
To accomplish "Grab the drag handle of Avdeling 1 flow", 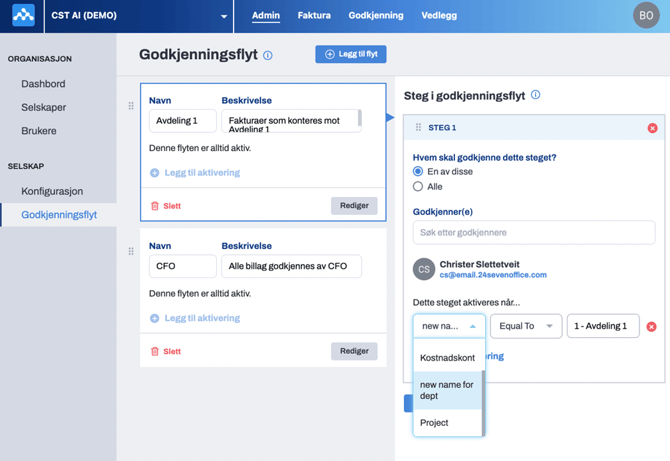I will point(131,106).
